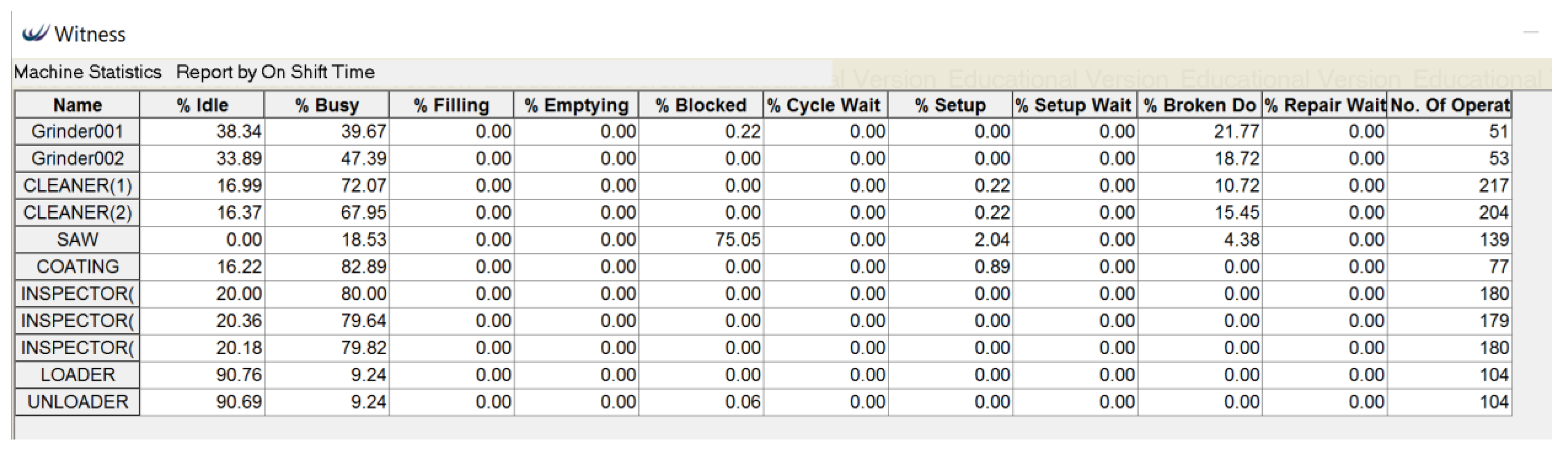Select the Grinder002 row header

pyautogui.click(x=77, y=158)
